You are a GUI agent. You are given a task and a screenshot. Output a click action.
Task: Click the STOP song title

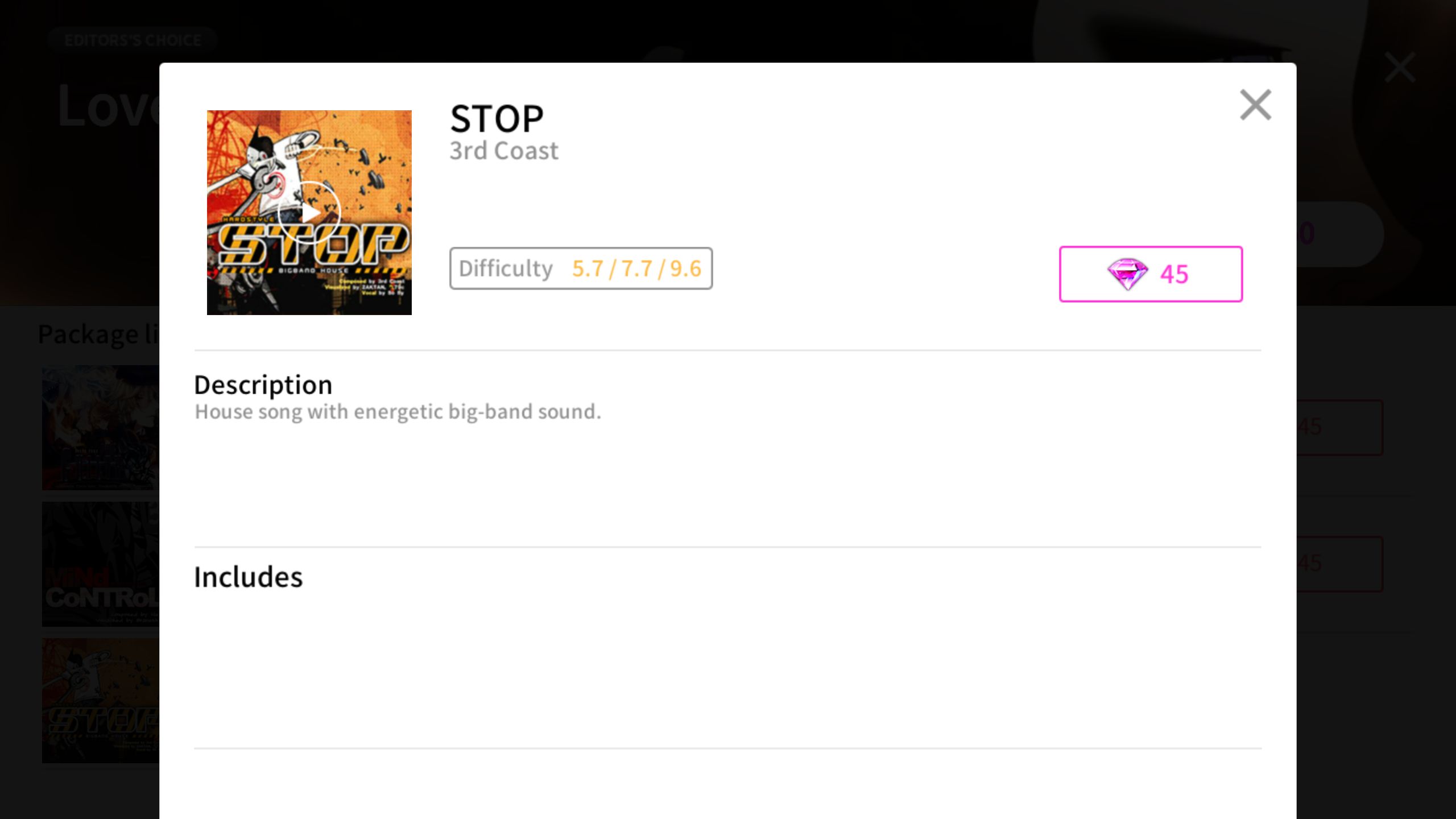point(497,118)
